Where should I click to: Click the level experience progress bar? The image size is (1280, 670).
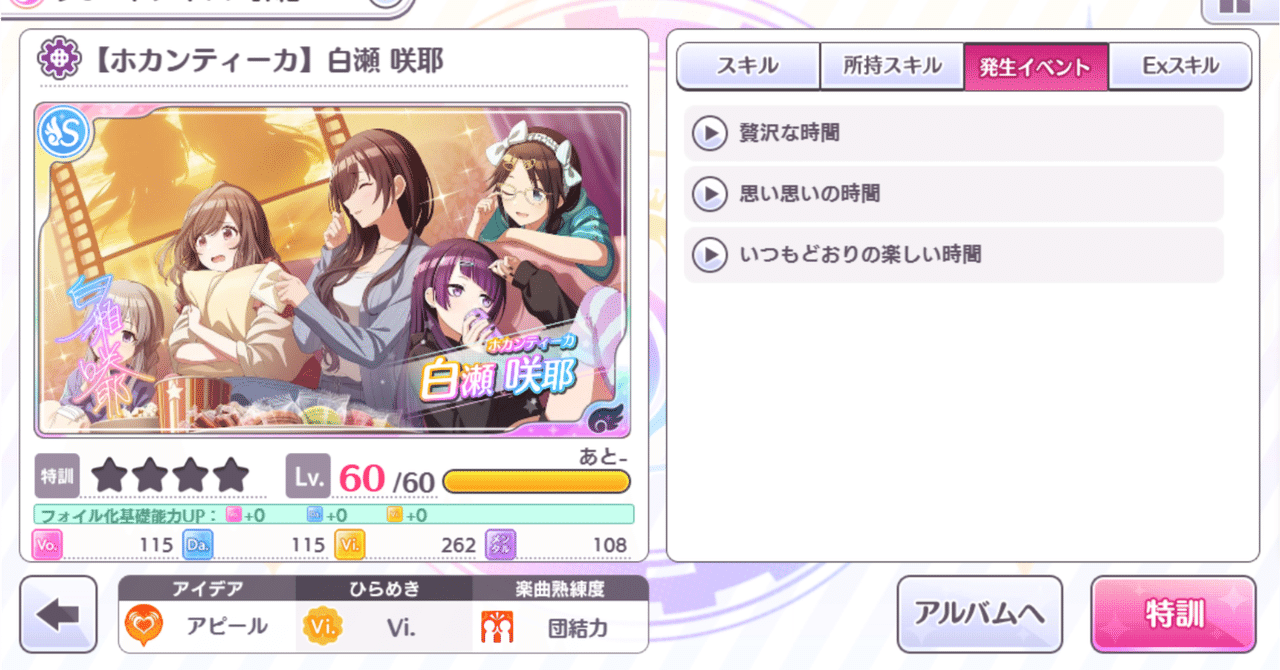click(x=537, y=481)
